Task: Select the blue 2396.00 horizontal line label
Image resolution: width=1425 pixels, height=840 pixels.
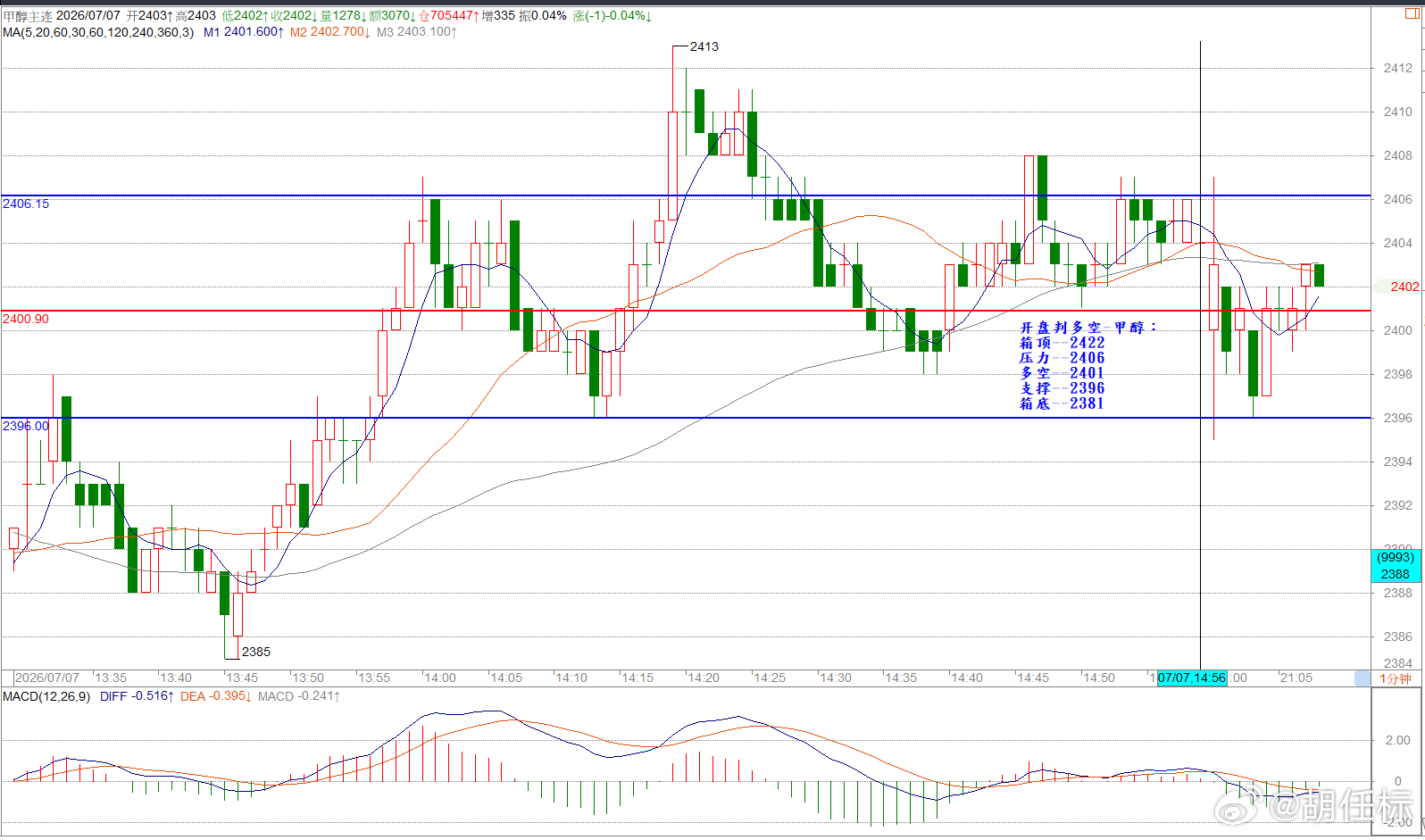Action: (x=26, y=426)
